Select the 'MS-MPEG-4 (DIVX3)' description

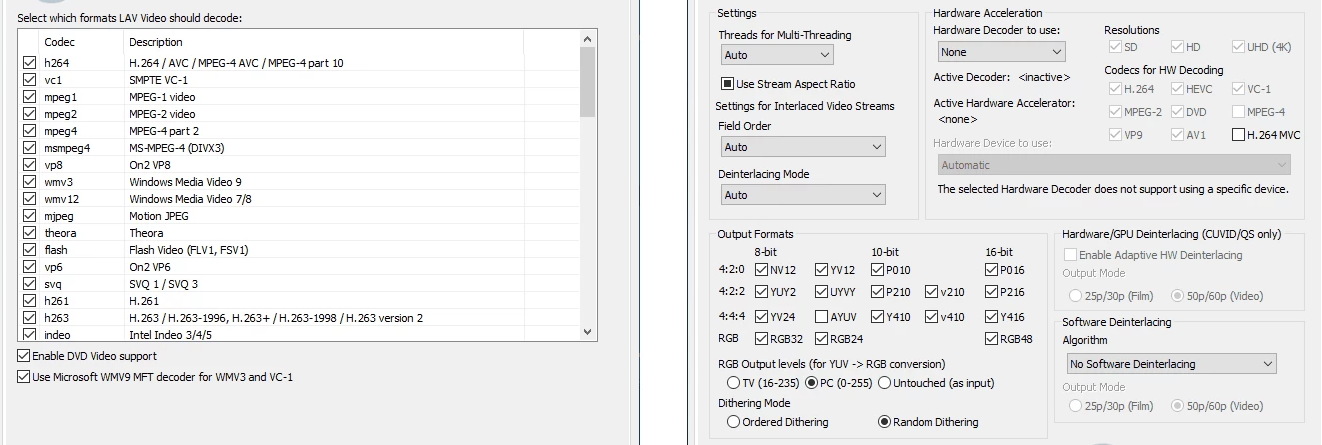(177, 148)
